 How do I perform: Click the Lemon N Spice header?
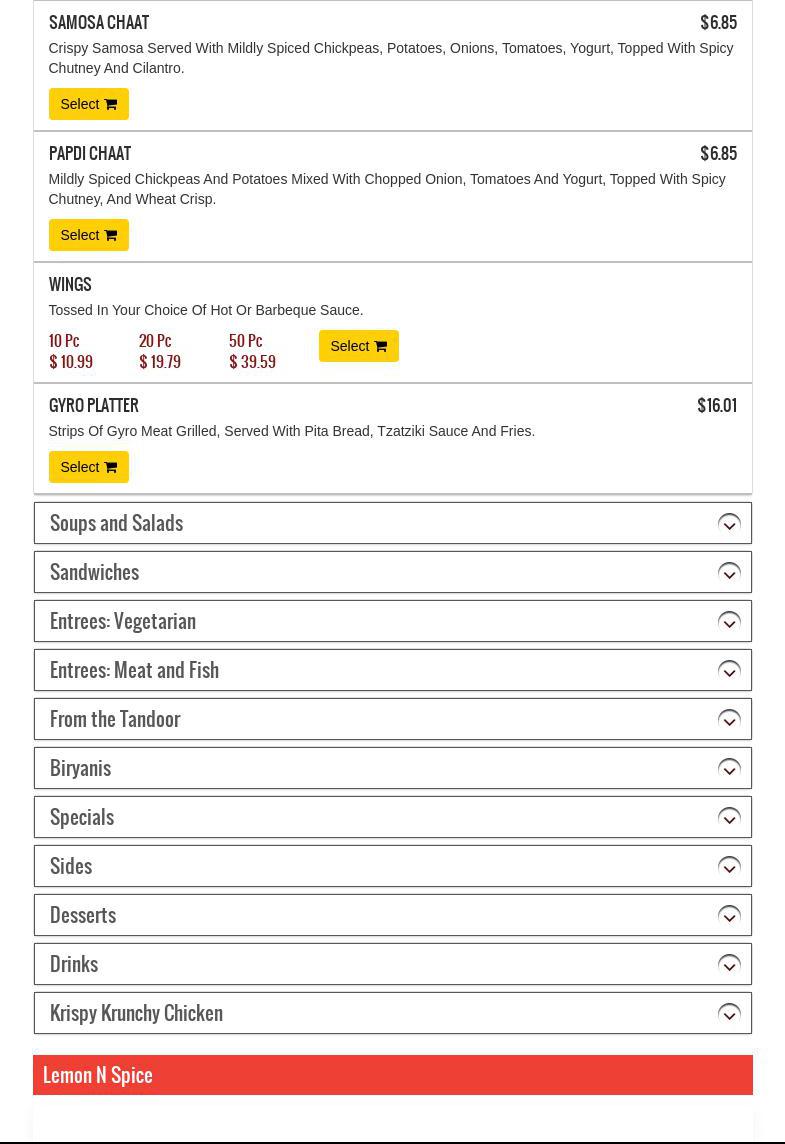tap(98, 1075)
